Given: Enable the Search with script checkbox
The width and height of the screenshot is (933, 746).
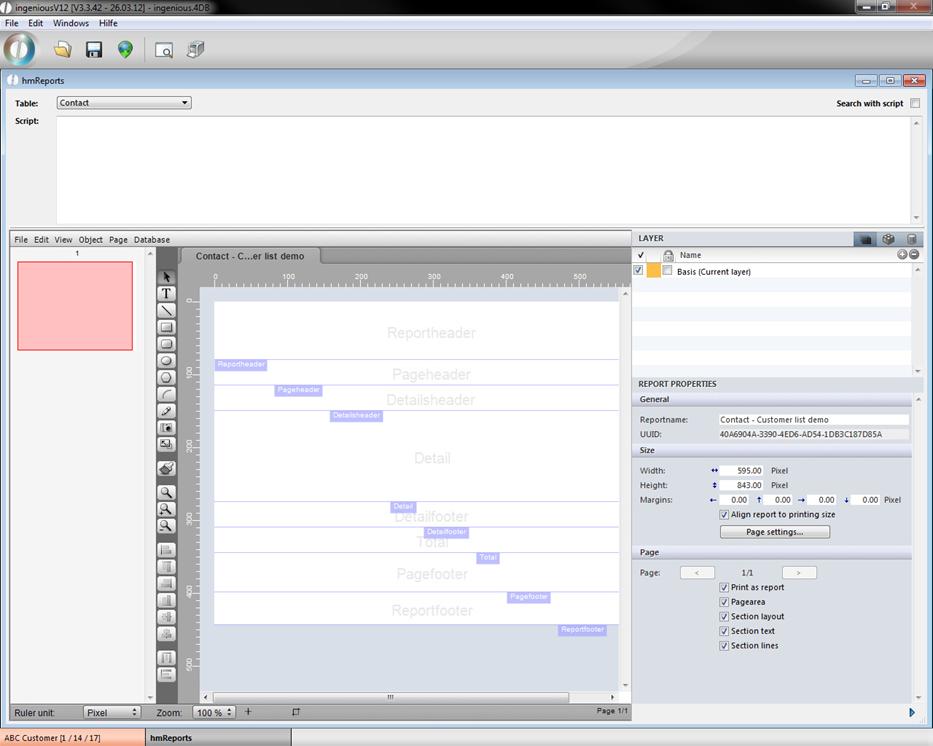Looking at the screenshot, I should tap(915, 103).
